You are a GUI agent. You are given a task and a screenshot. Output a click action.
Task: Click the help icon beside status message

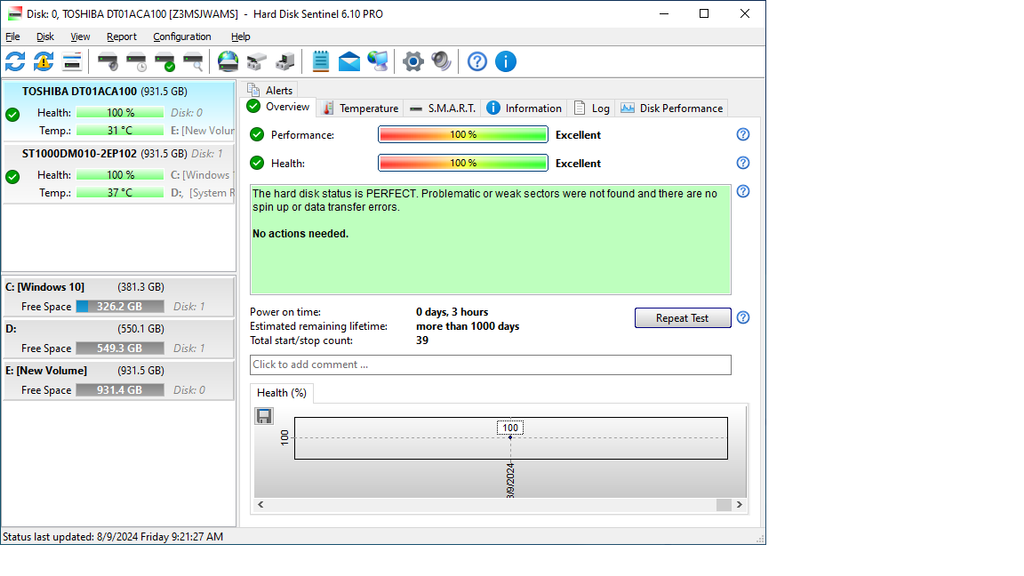pos(743,191)
